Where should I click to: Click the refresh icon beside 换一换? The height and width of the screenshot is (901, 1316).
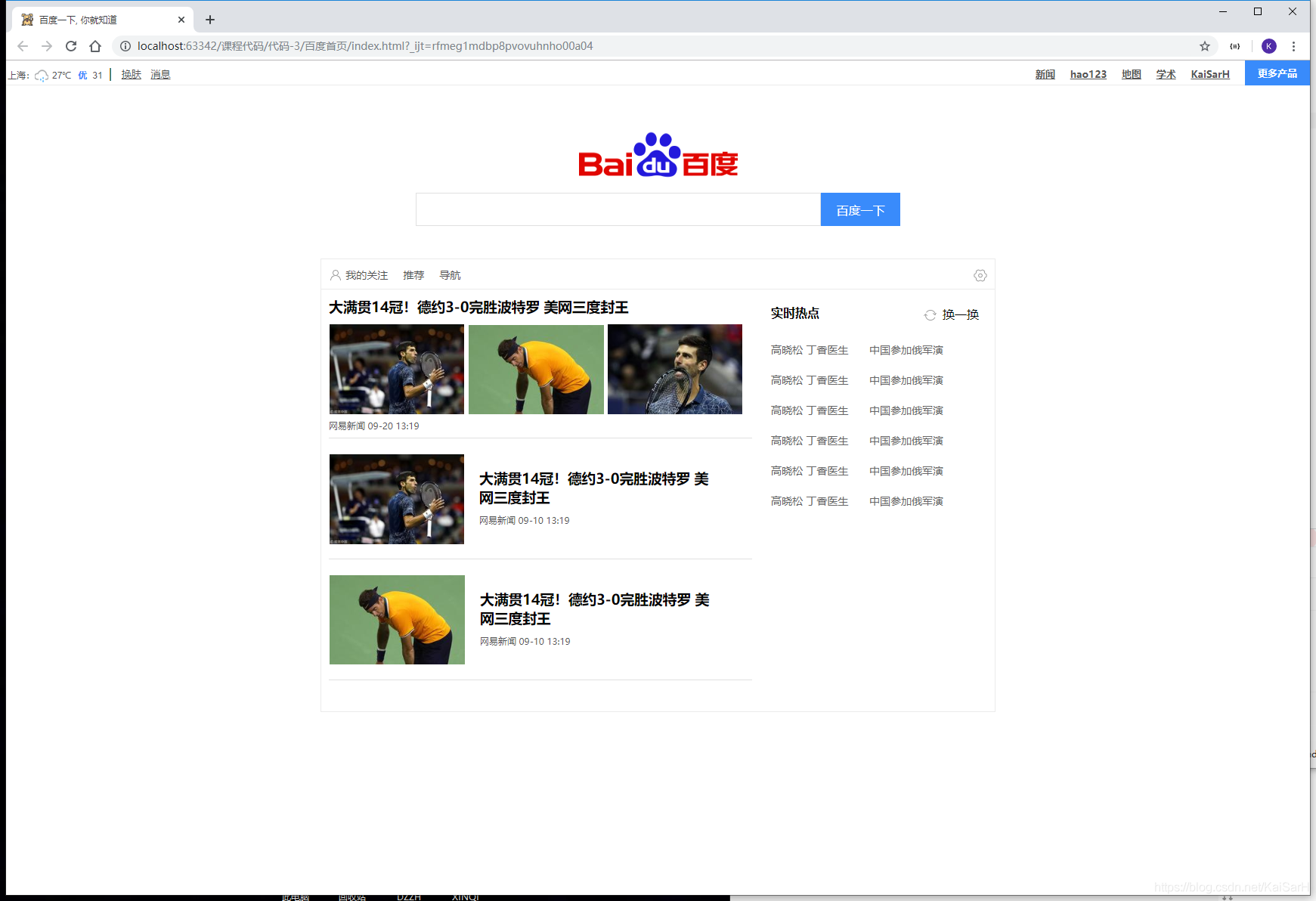pyautogui.click(x=930, y=315)
